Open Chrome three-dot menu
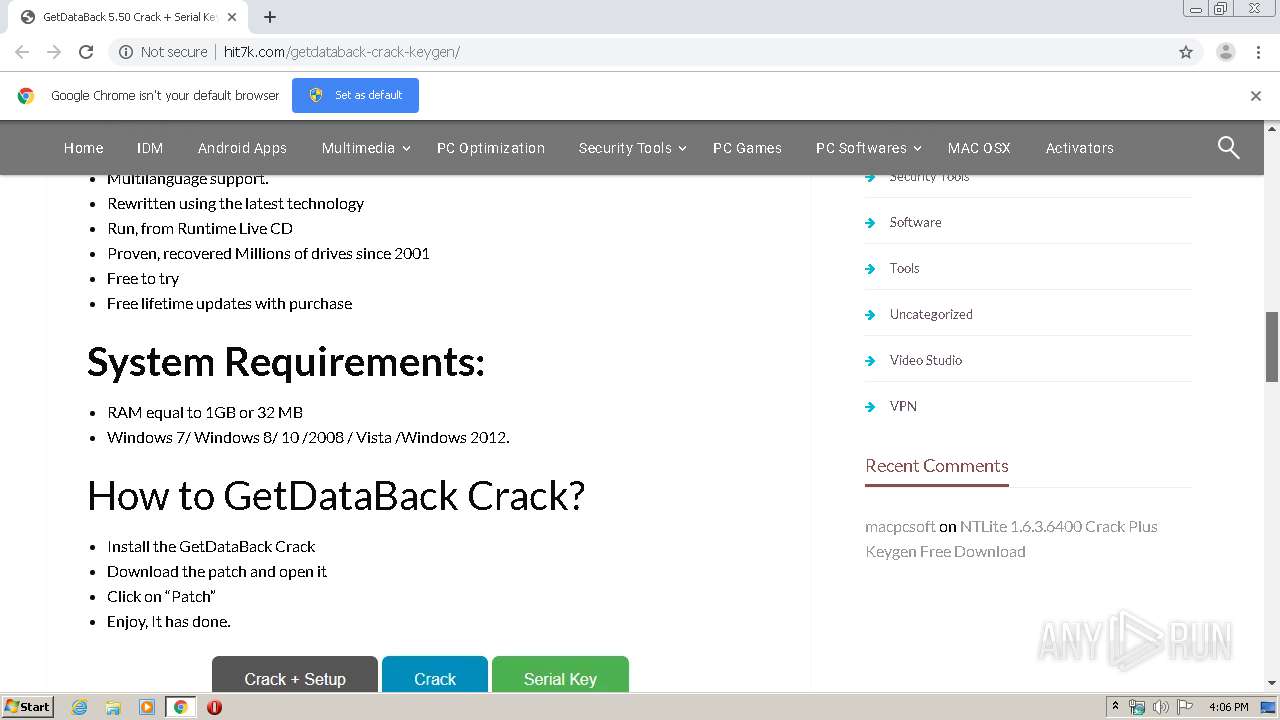The width and height of the screenshot is (1280, 720). pyautogui.click(x=1259, y=52)
